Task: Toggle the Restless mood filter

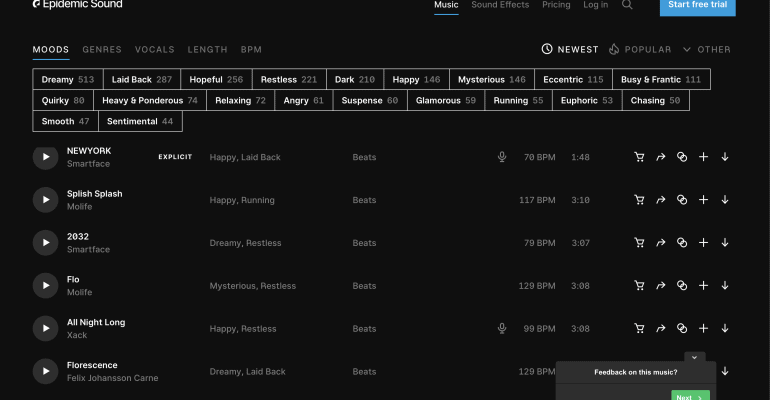Action: [289, 80]
